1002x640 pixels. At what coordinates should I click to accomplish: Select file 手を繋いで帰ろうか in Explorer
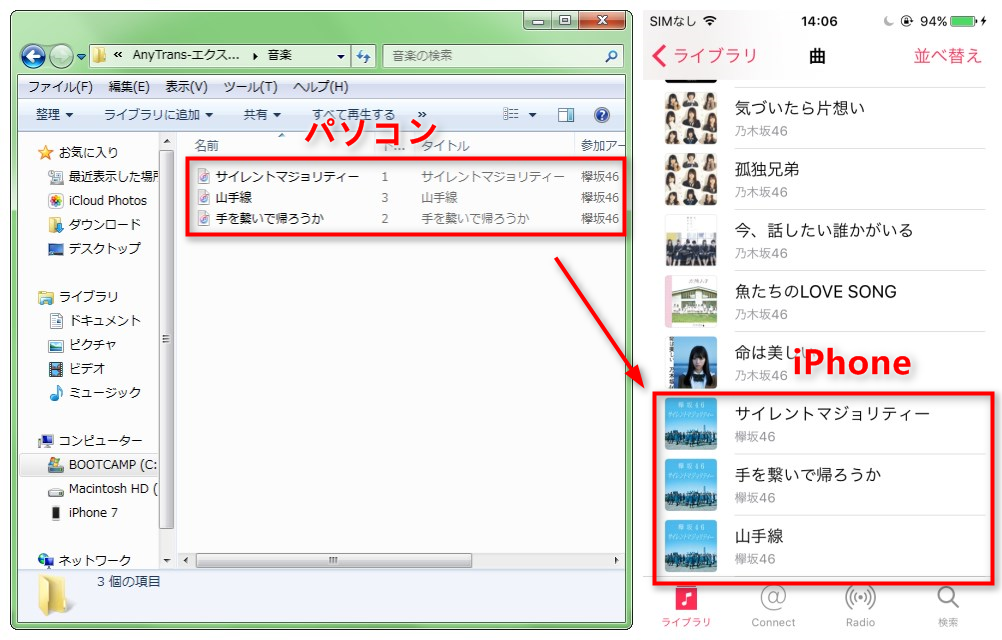(x=270, y=219)
